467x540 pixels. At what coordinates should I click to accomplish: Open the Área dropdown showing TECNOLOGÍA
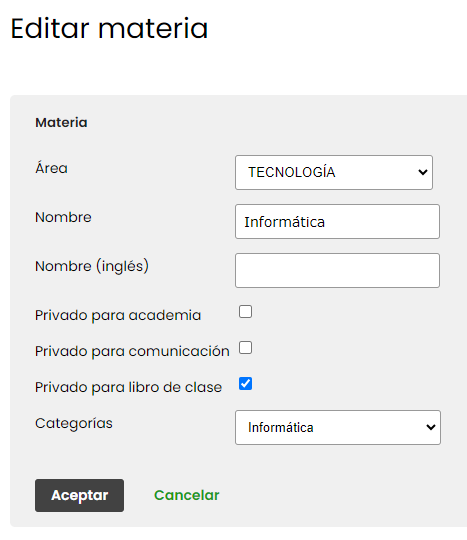click(334, 172)
